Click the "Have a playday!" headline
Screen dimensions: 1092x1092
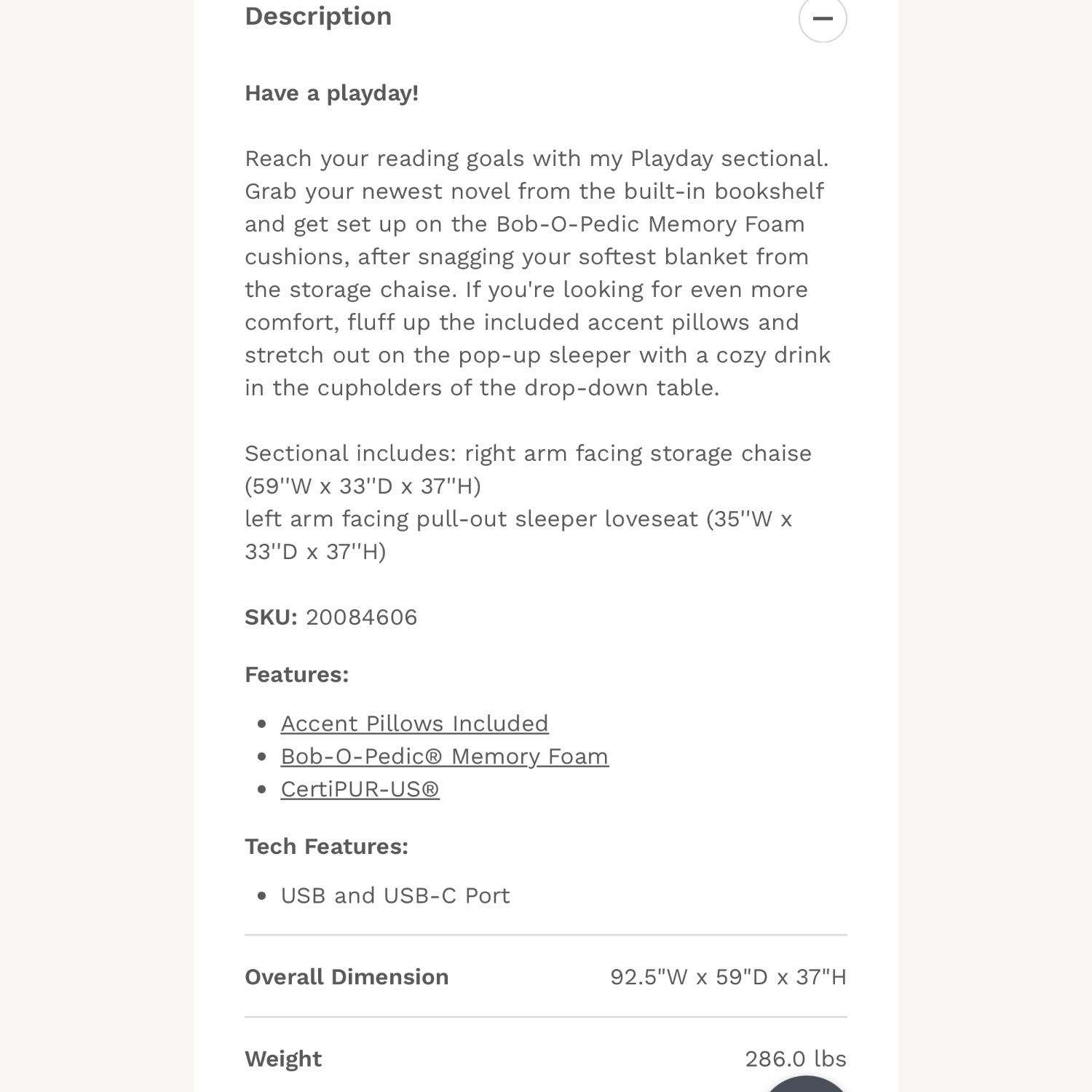331,93
